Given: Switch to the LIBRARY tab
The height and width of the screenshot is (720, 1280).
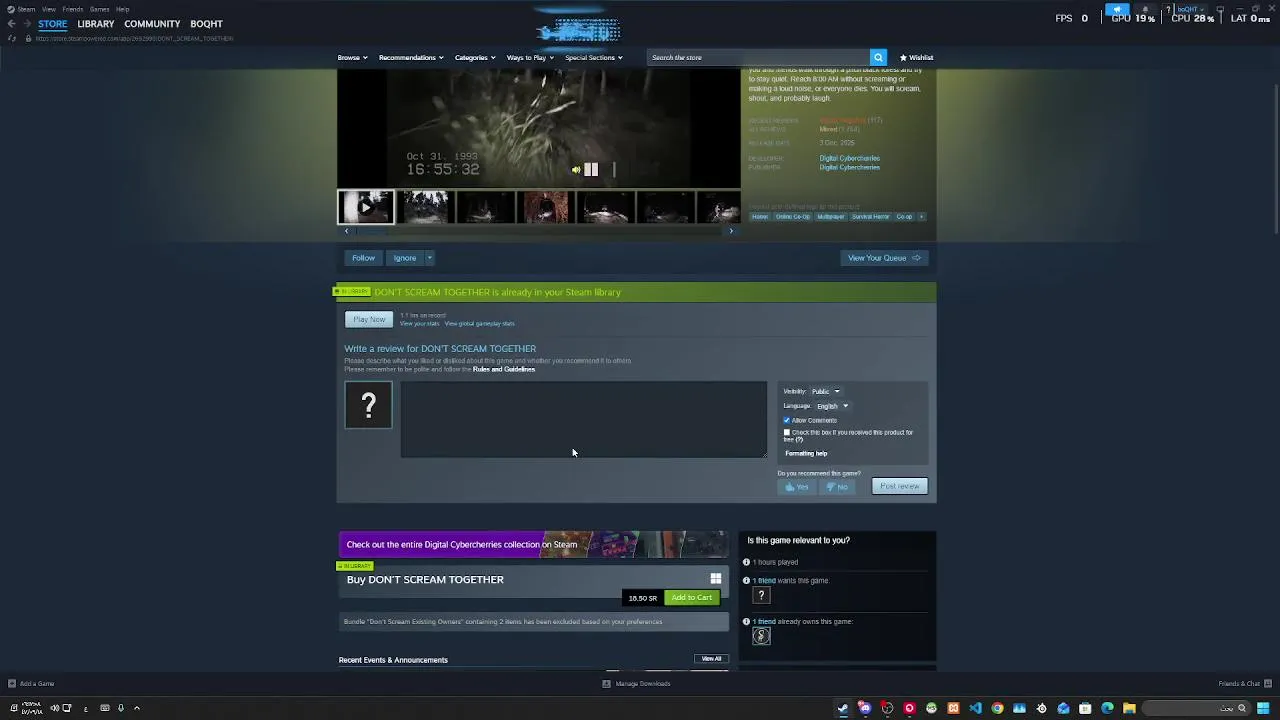Looking at the screenshot, I should [x=96, y=24].
